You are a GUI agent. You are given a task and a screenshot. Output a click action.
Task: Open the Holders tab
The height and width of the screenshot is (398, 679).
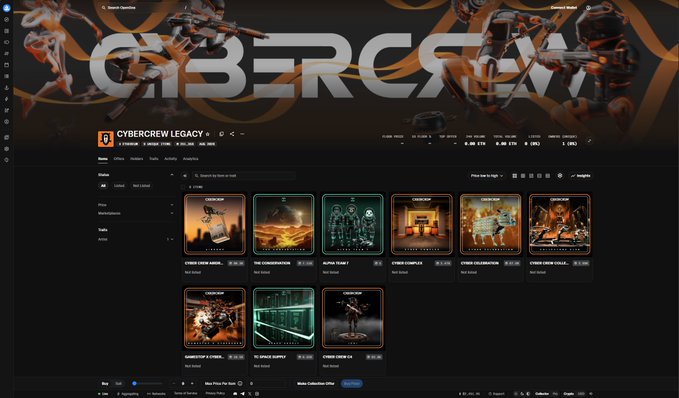[x=137, y=159]
